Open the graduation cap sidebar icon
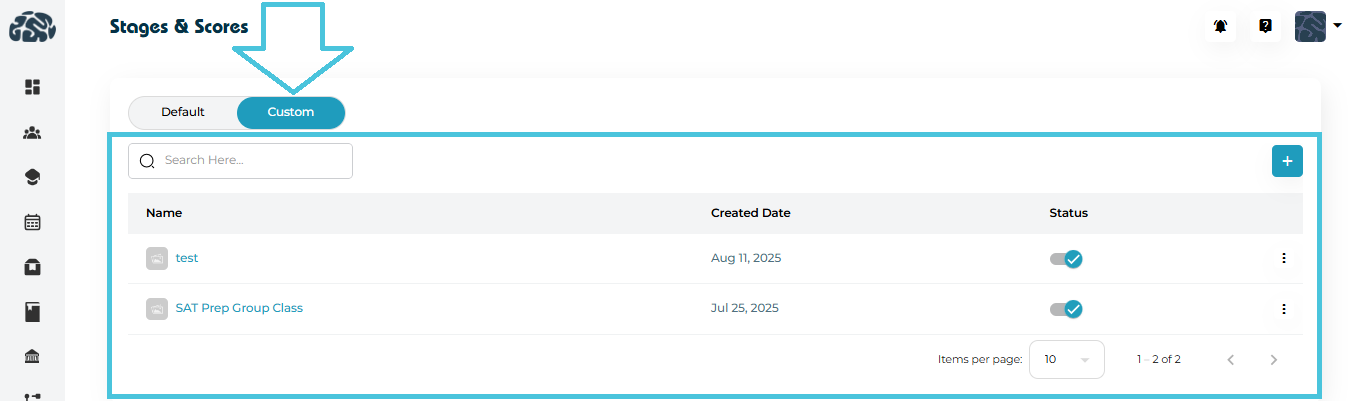This screenshot has height=401, width=1363. [x=32, y=177]
